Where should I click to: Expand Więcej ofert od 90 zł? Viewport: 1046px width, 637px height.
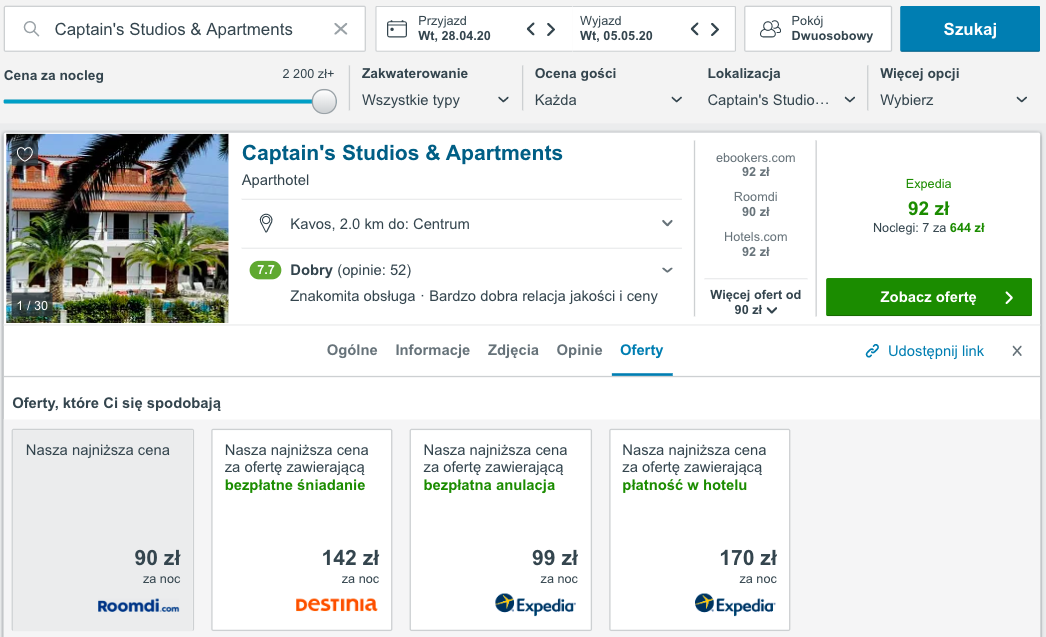(x=755, y=302)
